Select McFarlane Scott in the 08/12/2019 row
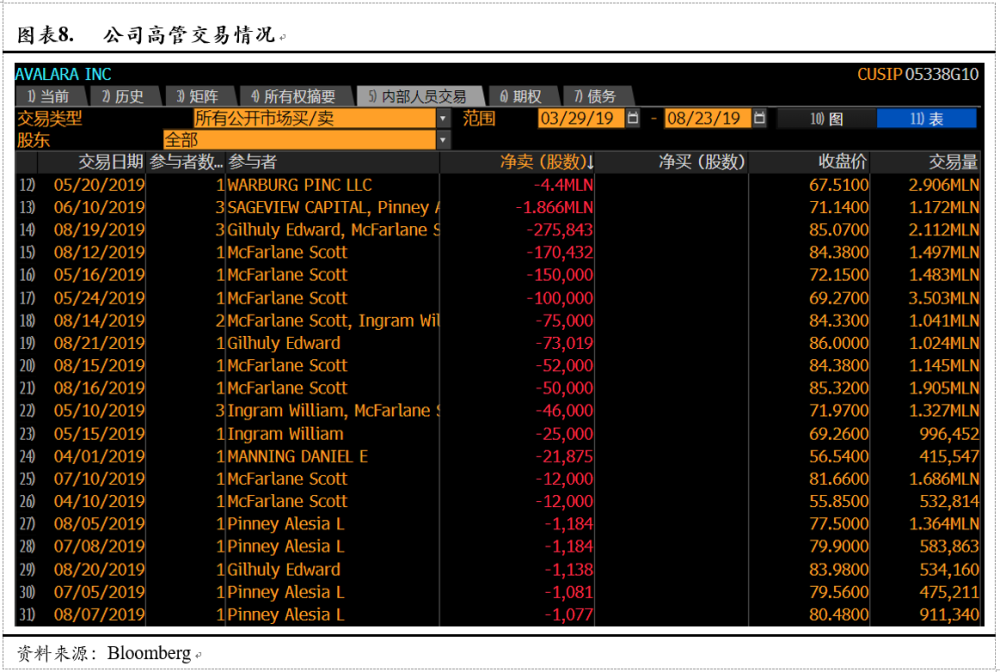Viewport: 1000px width, 672px height. click(288, 252)
